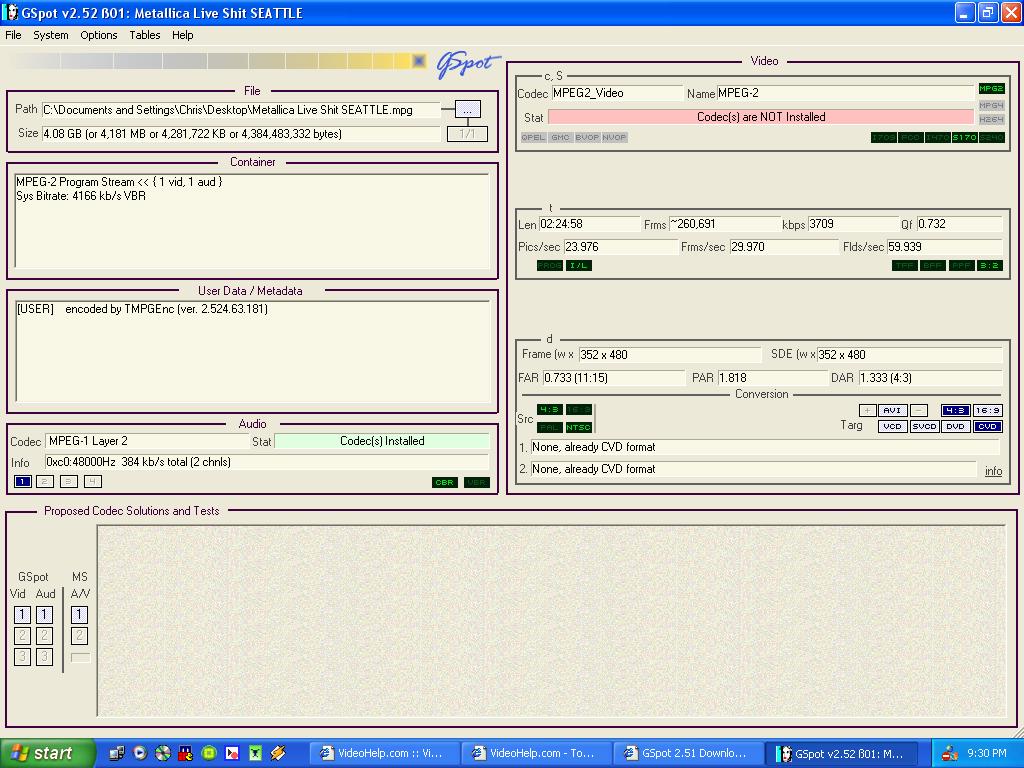Switch to 'VideoHelp.com :: Vi...' taskbar window

coord(383,753)
